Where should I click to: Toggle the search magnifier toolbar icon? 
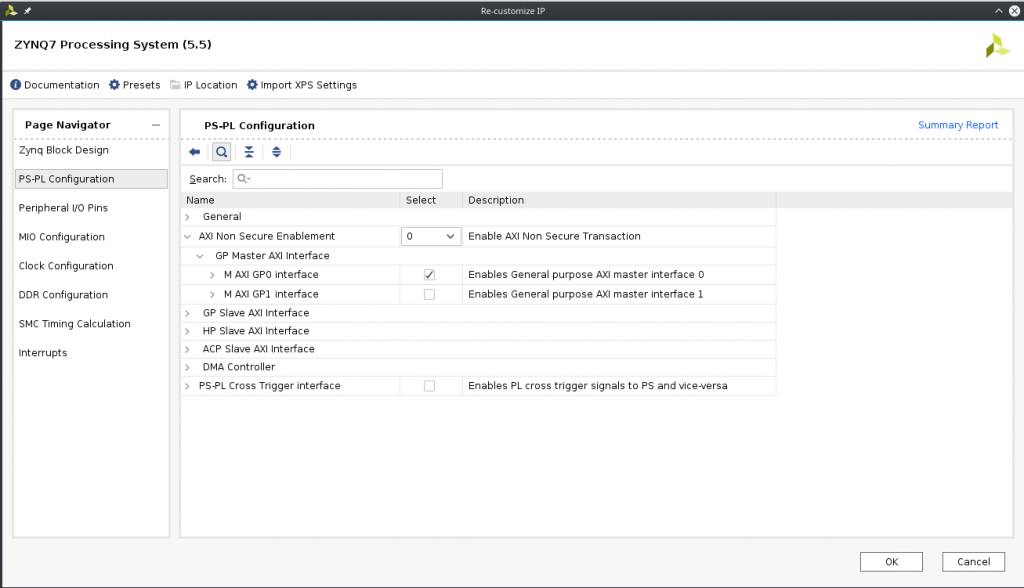pyautogui.click(x=221, y=152)
